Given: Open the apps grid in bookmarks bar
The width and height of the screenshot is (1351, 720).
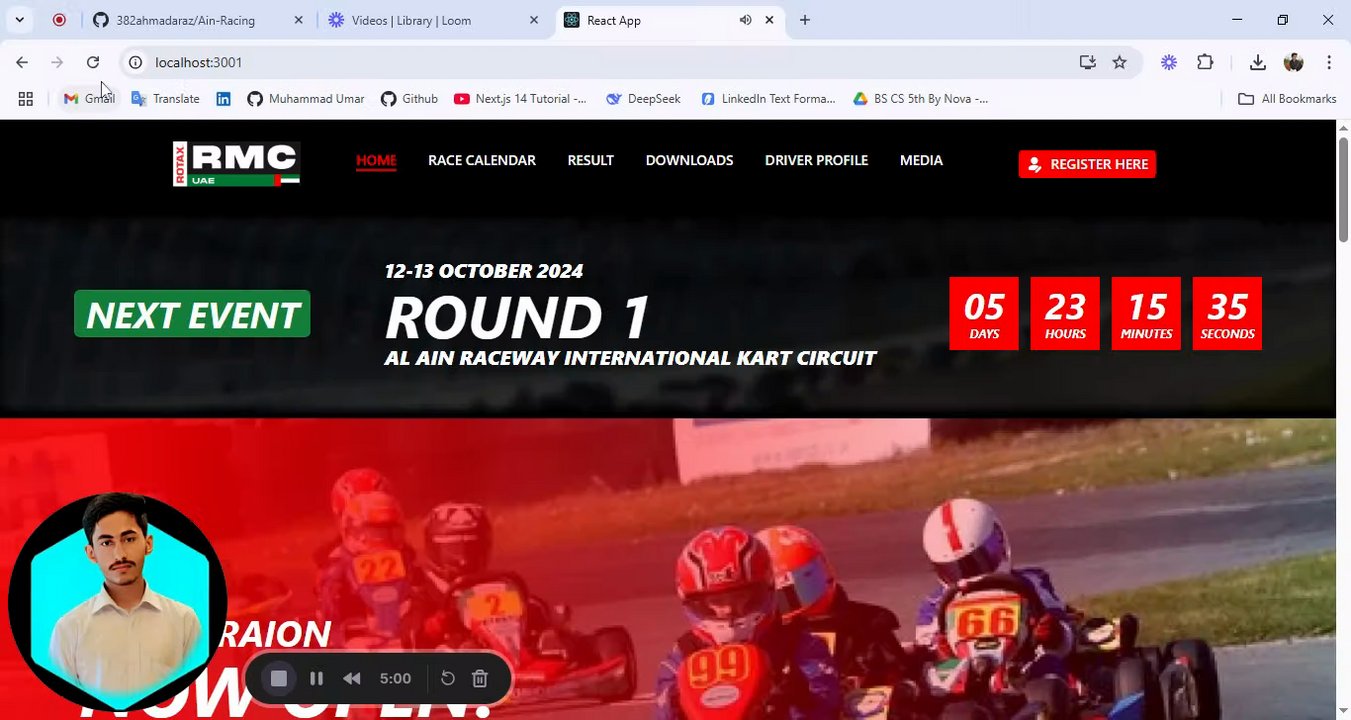Looking at the screenshot, I should [26, 99].
